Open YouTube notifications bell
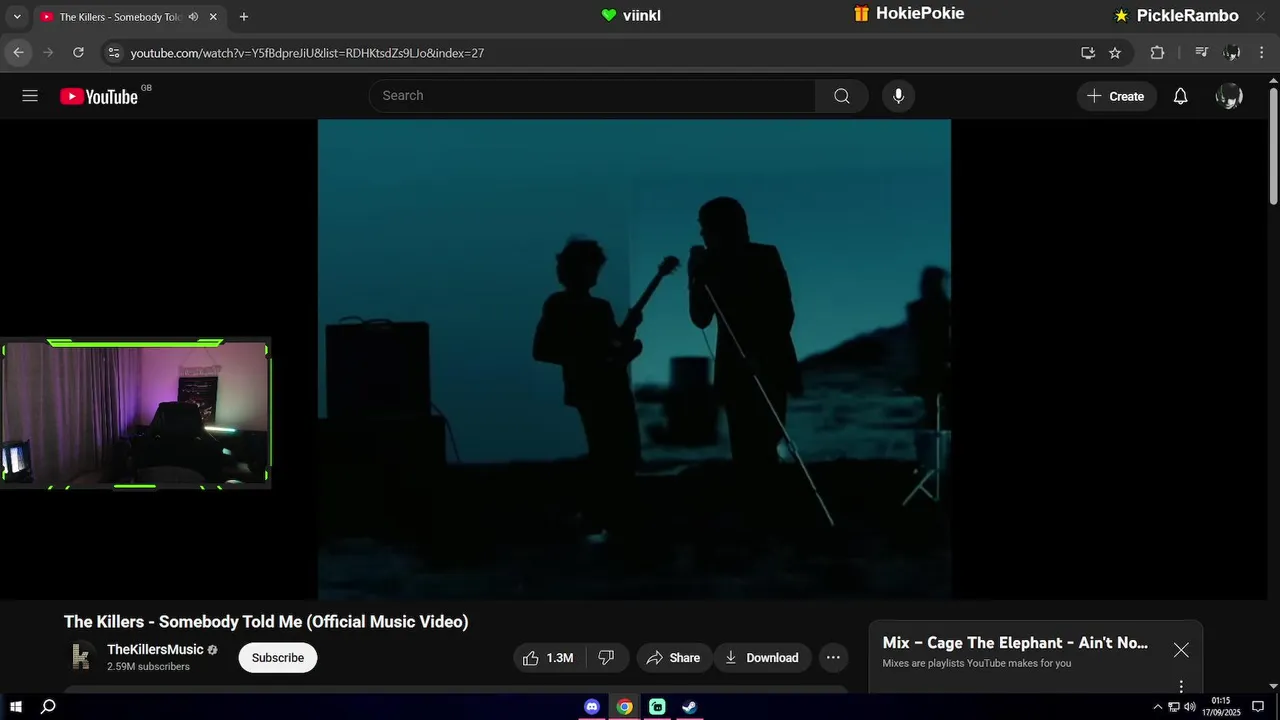Viewport: 1280px width, 720px height. tap(1180, 96)
